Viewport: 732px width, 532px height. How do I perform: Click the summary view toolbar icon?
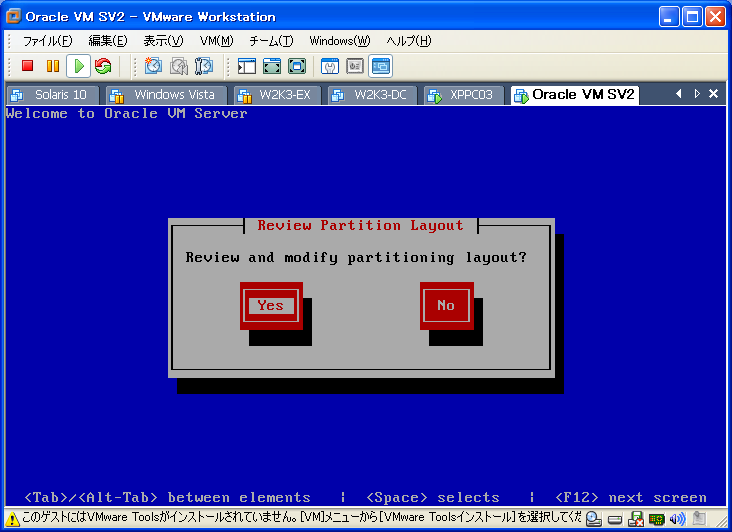click(330, 66)
